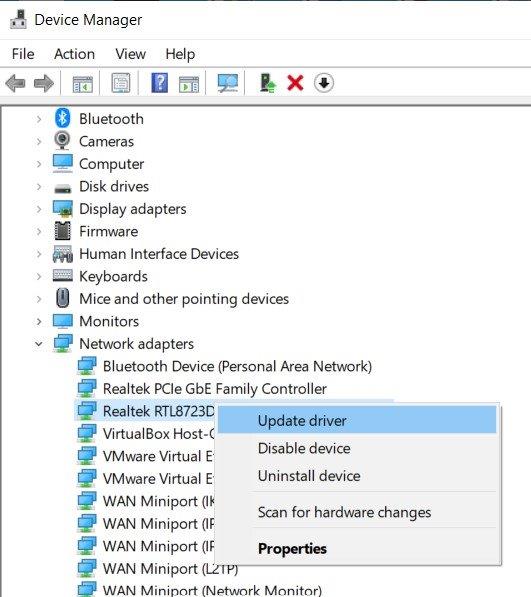
Task: Open the View menu
Action: pyautogui.click(x=131, y=54)
